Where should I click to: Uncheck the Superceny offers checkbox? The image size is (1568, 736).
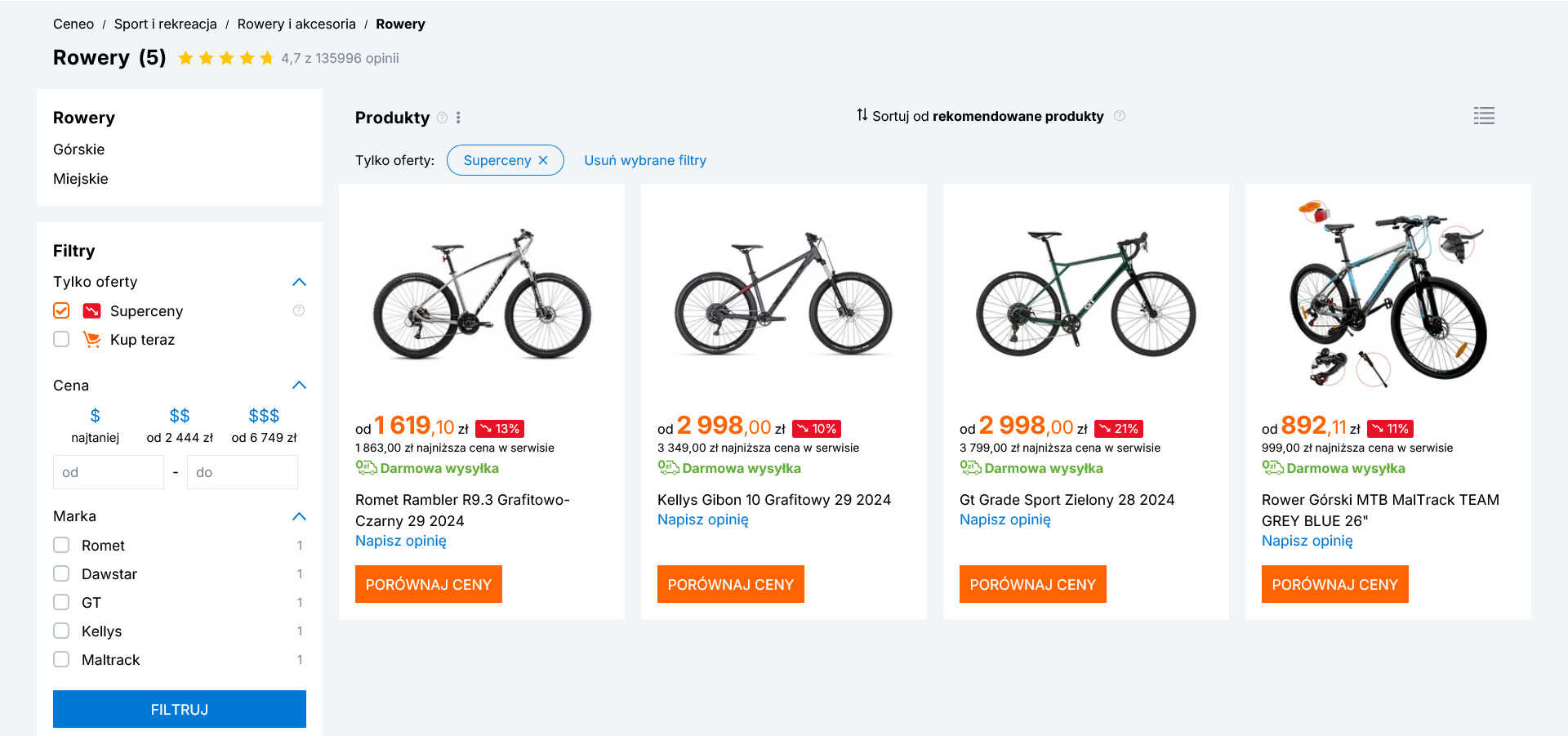click(x=61, y=310)
